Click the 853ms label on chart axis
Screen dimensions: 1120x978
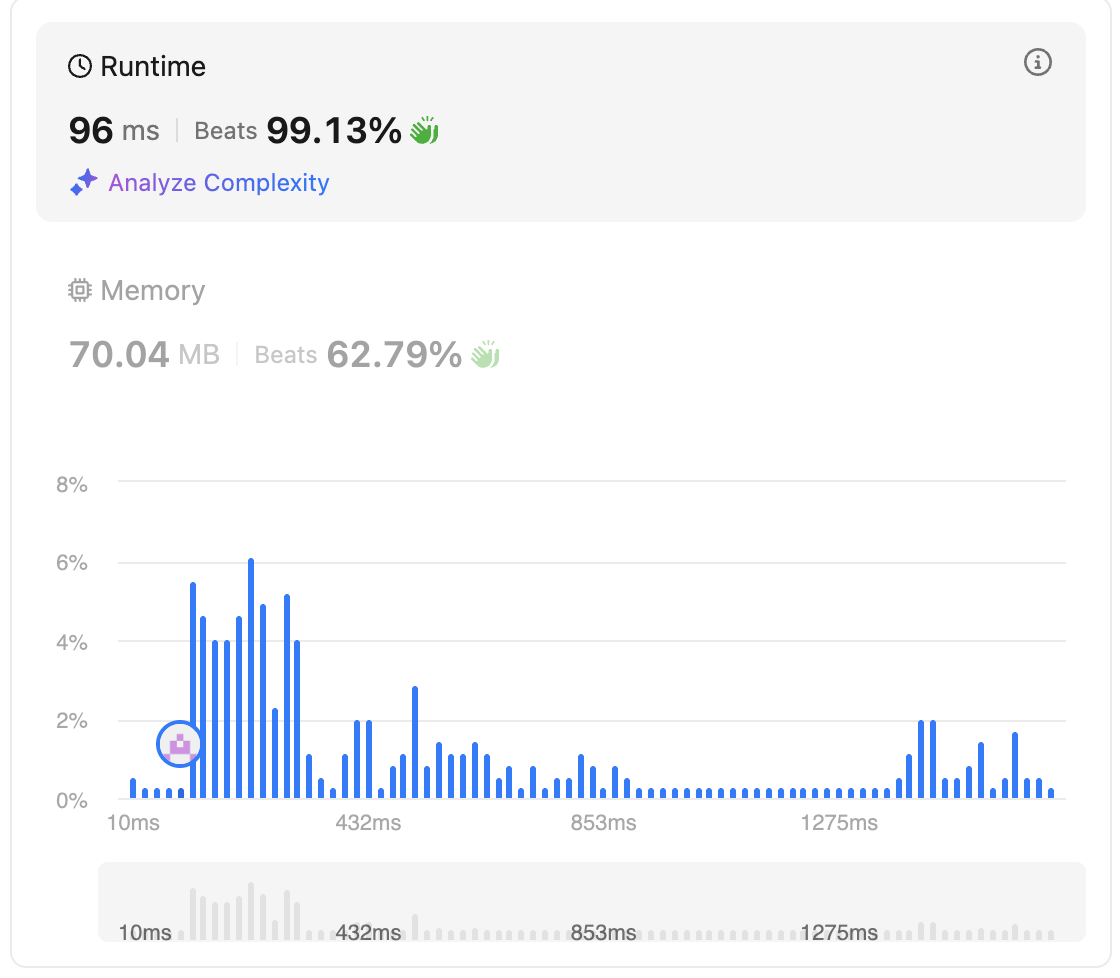click(x=603, y=824)
